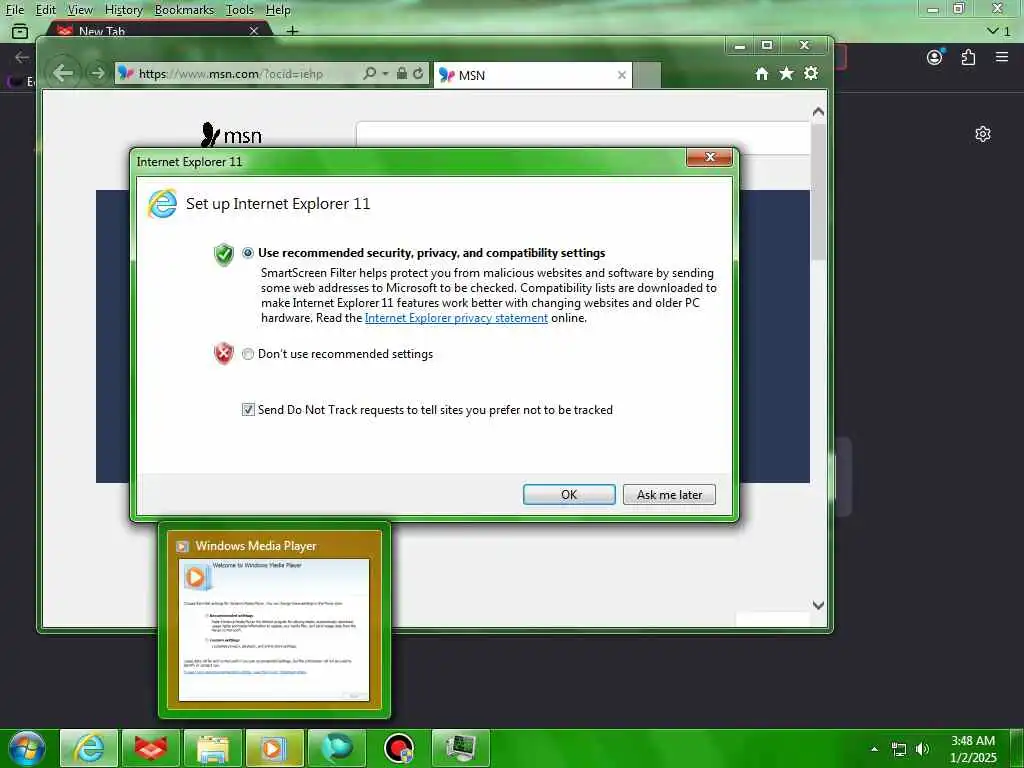Open IE tools gear icon
This screenshot has width=1024, height=768.
(x=811, y=73)
